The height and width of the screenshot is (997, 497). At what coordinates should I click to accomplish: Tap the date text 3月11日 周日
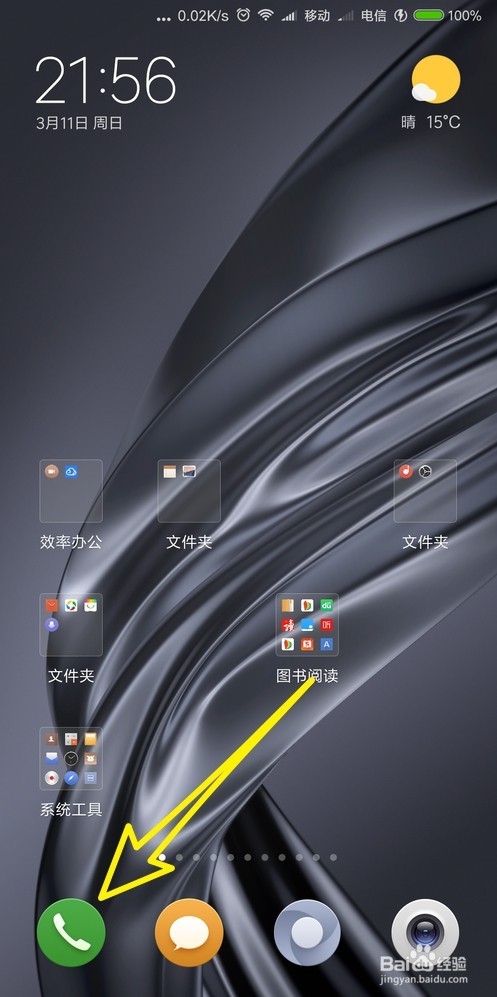pos(79,123)
